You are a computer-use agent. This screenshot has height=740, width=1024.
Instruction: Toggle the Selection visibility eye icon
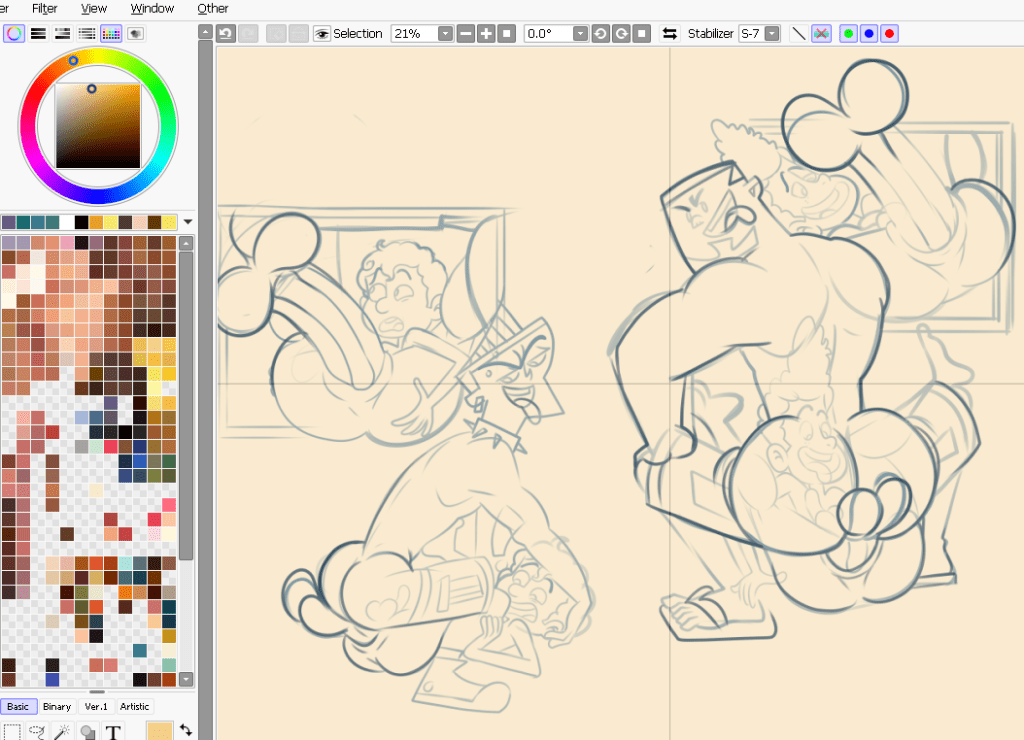[322, 33]
